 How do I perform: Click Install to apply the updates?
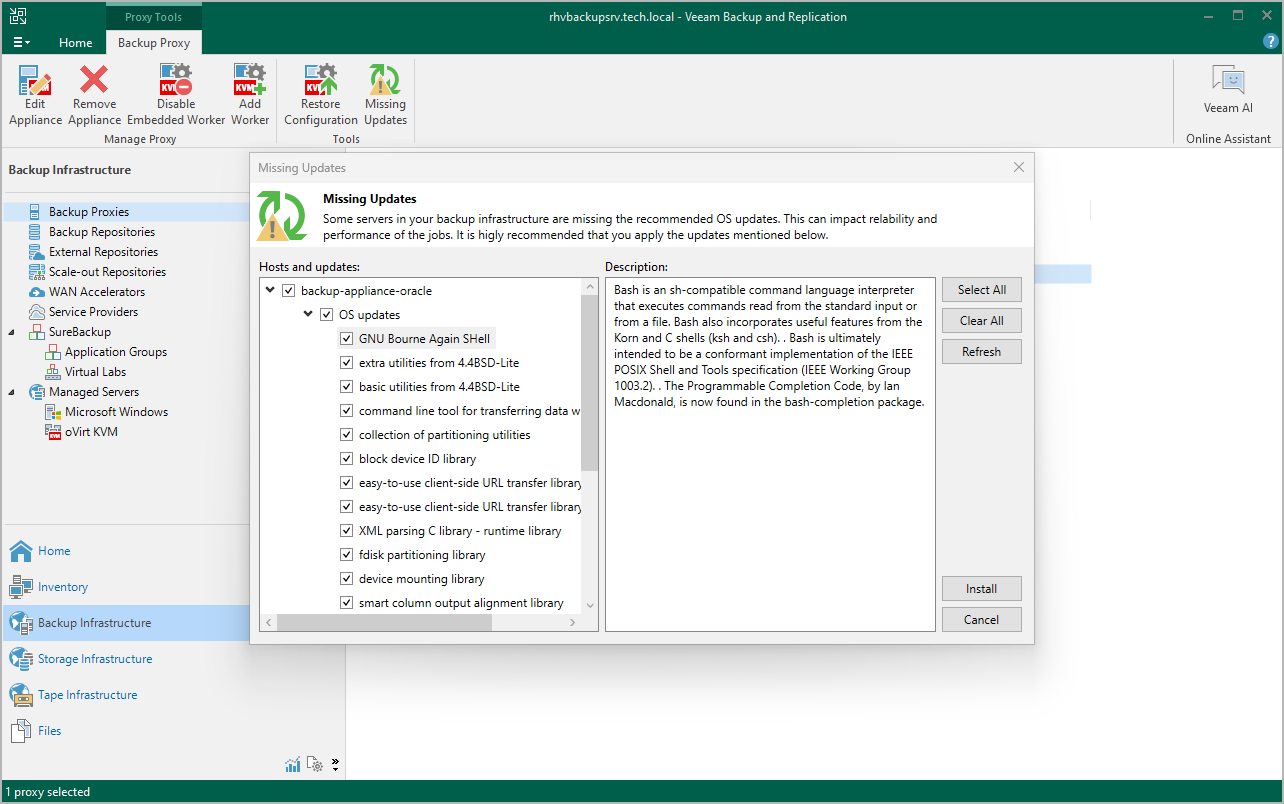click(x=982, y=589)
